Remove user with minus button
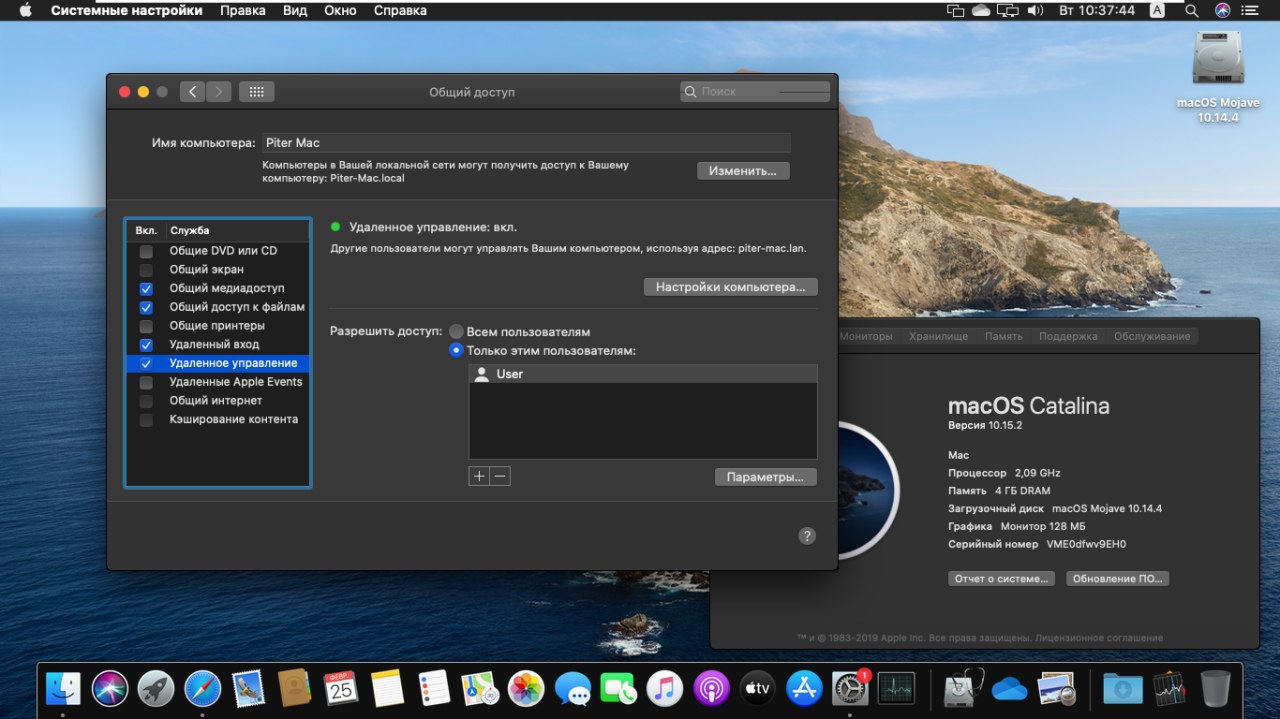This screenshot has width=1280, height=719. coord(500,476)
